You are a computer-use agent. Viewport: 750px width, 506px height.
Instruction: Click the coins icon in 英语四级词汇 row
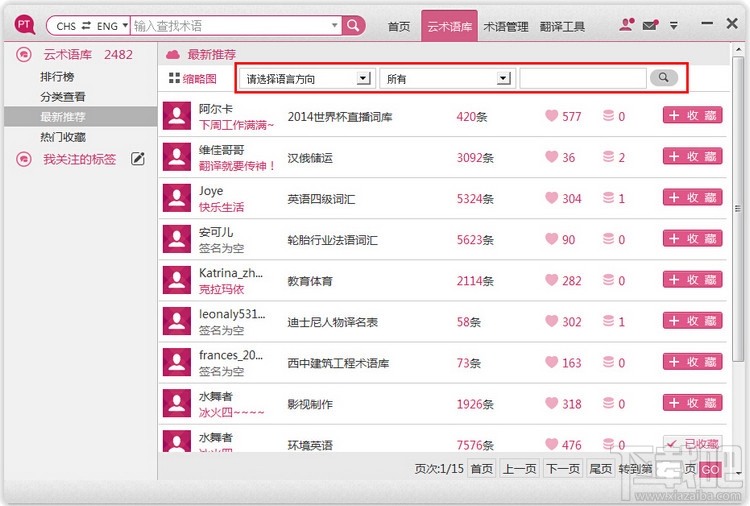pyautogui.click(x=608, y=198)
